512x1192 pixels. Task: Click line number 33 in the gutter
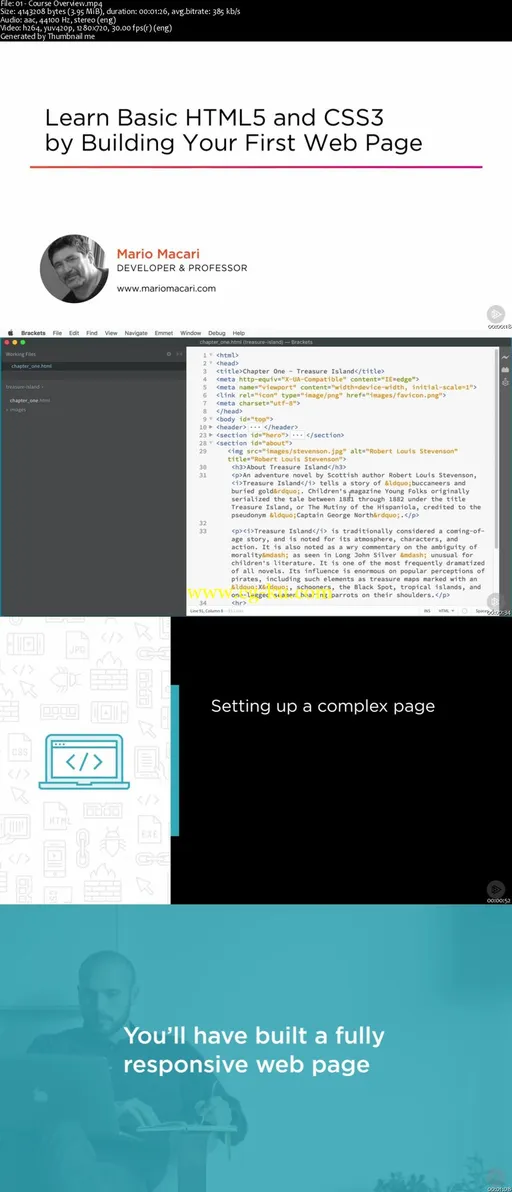point(203,531)
